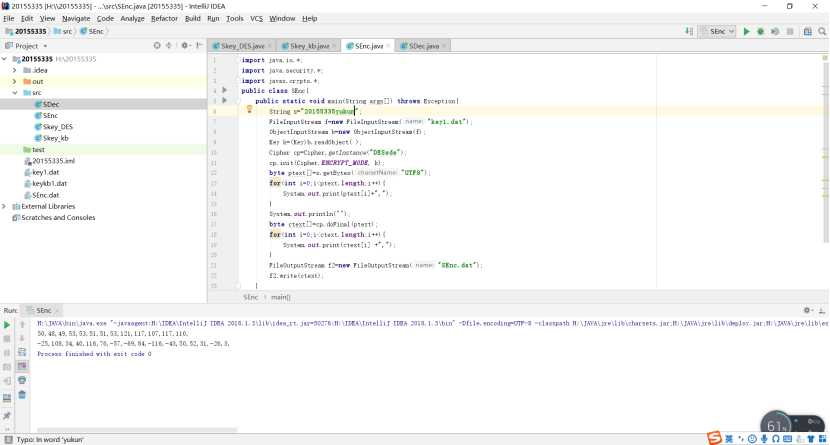
Task: Toggle the pin tab icon in the Run panel
Action: pyautogui.click(x=7, y=414)
